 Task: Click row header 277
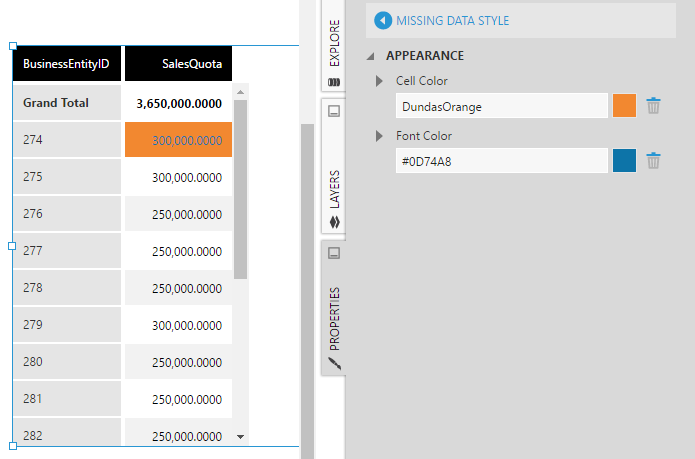(x=66, y=251)
